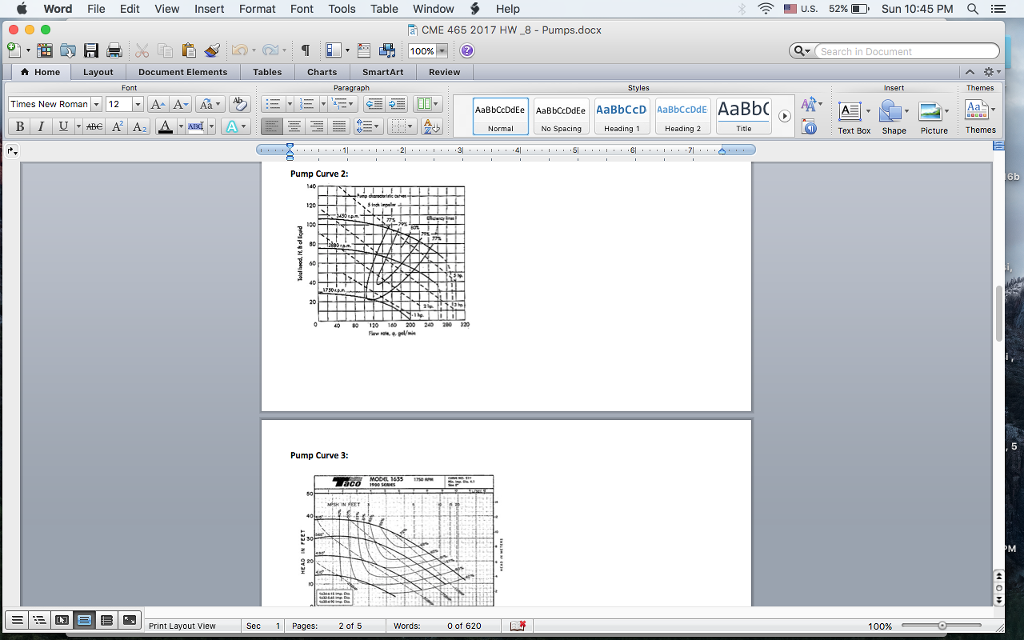Click the Clear Formatting eraser icon

[239, 104]
